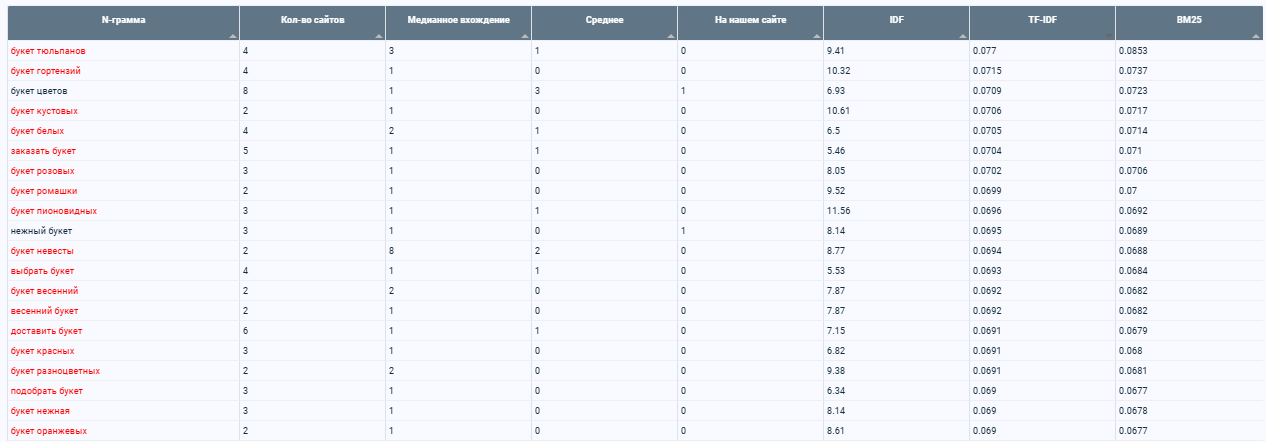Choose the "букет пионовидных" phrase
The image size is (1266, 442).
[53, 211]
